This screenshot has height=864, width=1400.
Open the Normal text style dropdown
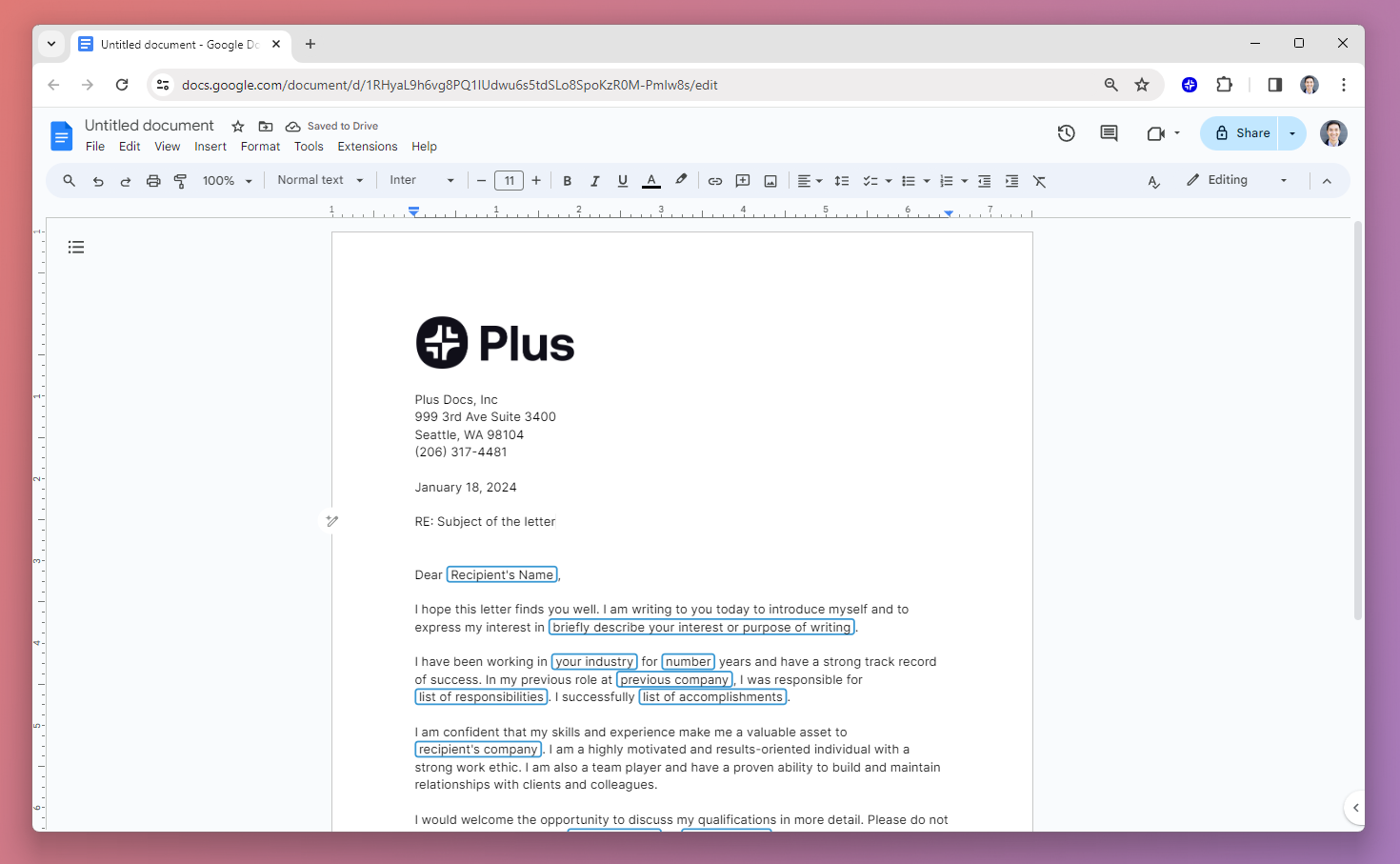coord(319,180)
